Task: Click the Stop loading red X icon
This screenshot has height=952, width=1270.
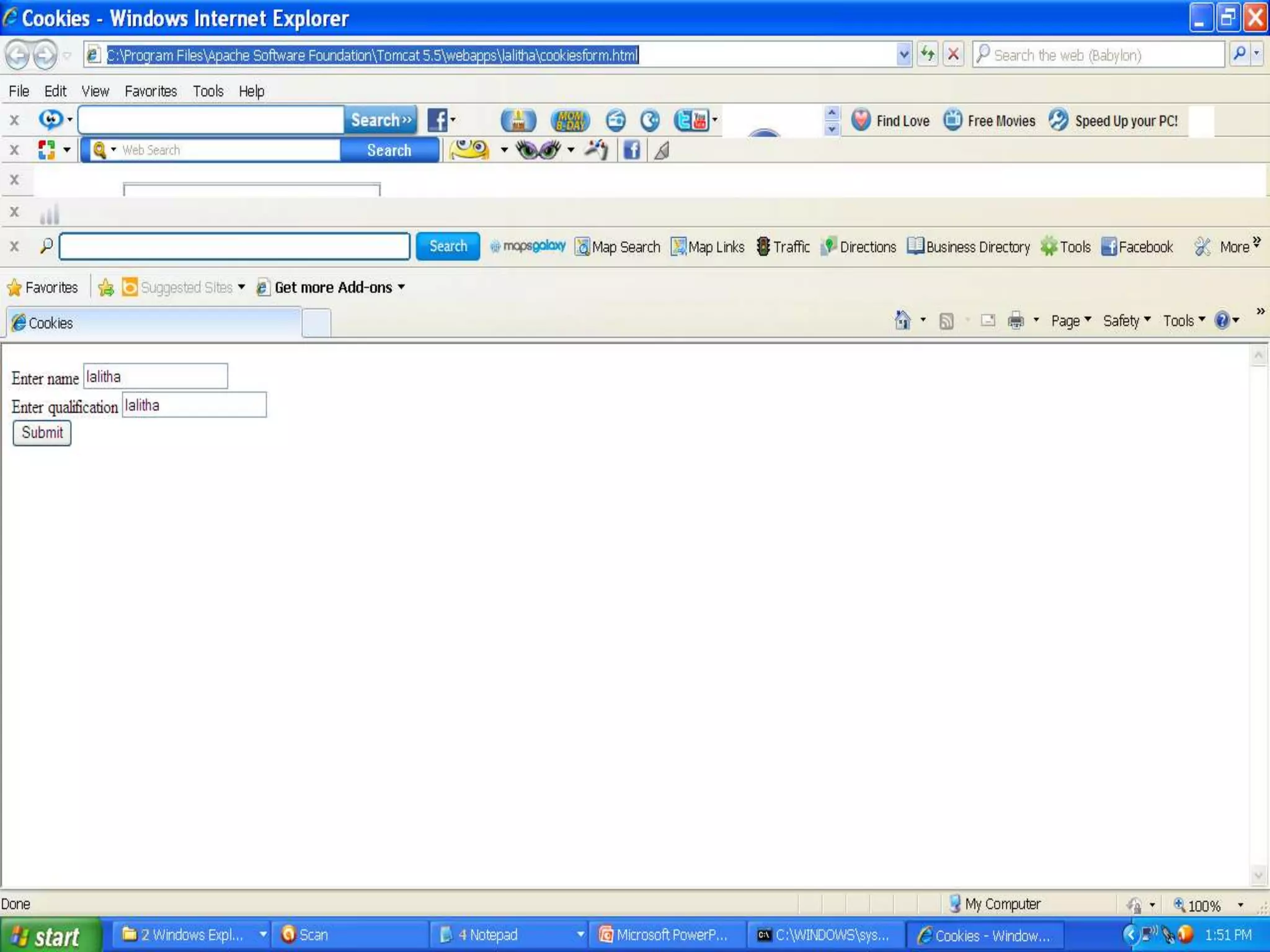Action: pyautogui.click(x=953, y=55)
